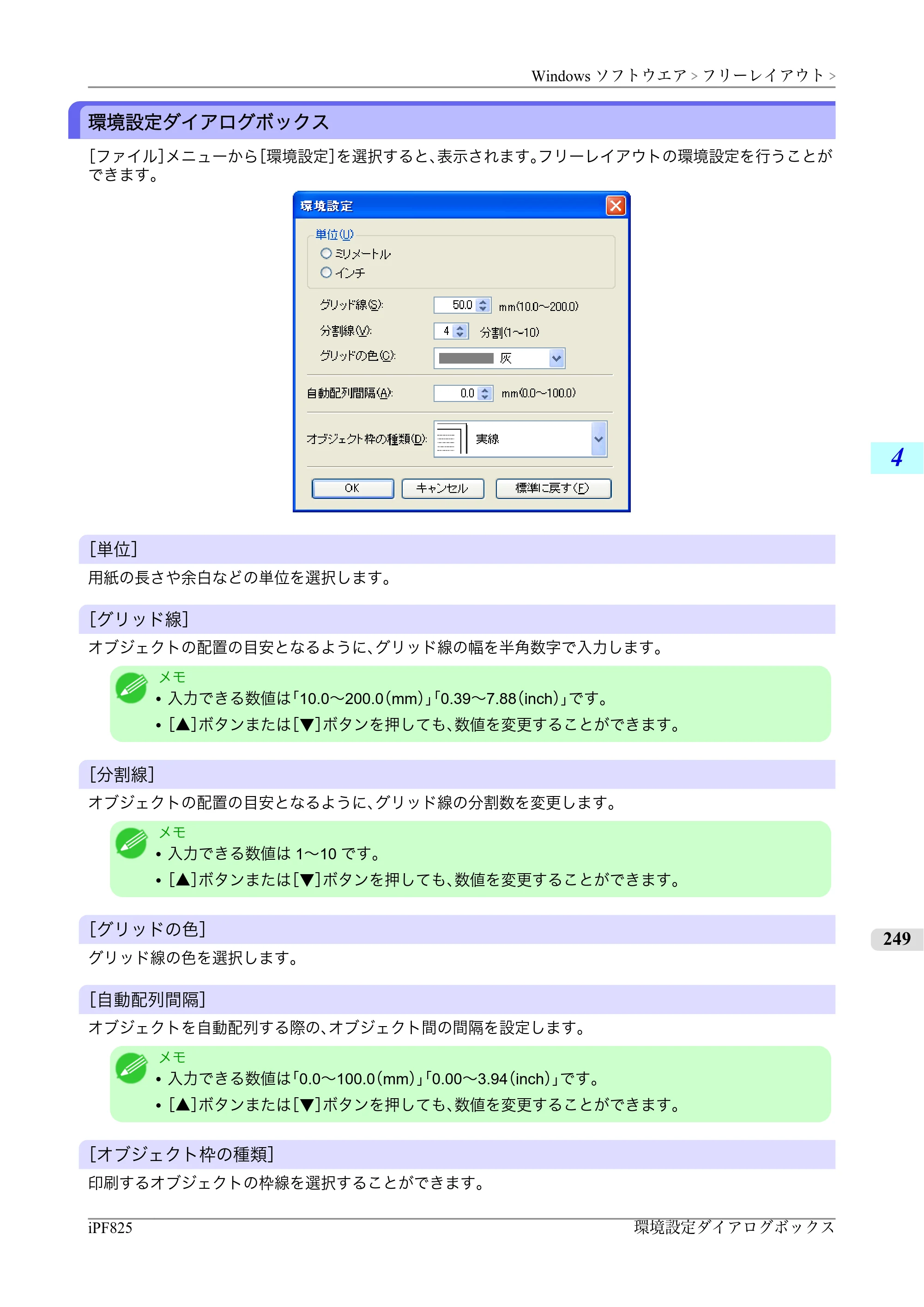
Task: Close the 環境設定 dialog with X
Action: pos(616,206)
